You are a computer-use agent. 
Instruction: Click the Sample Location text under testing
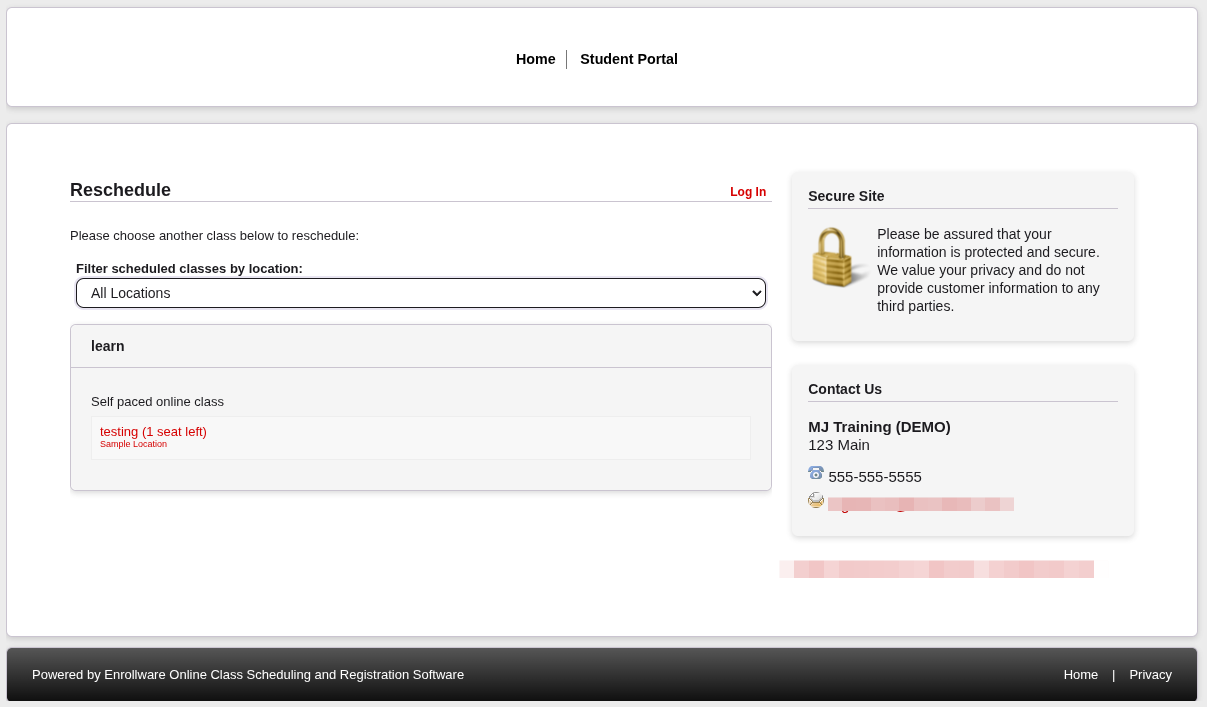coord(133,444)
